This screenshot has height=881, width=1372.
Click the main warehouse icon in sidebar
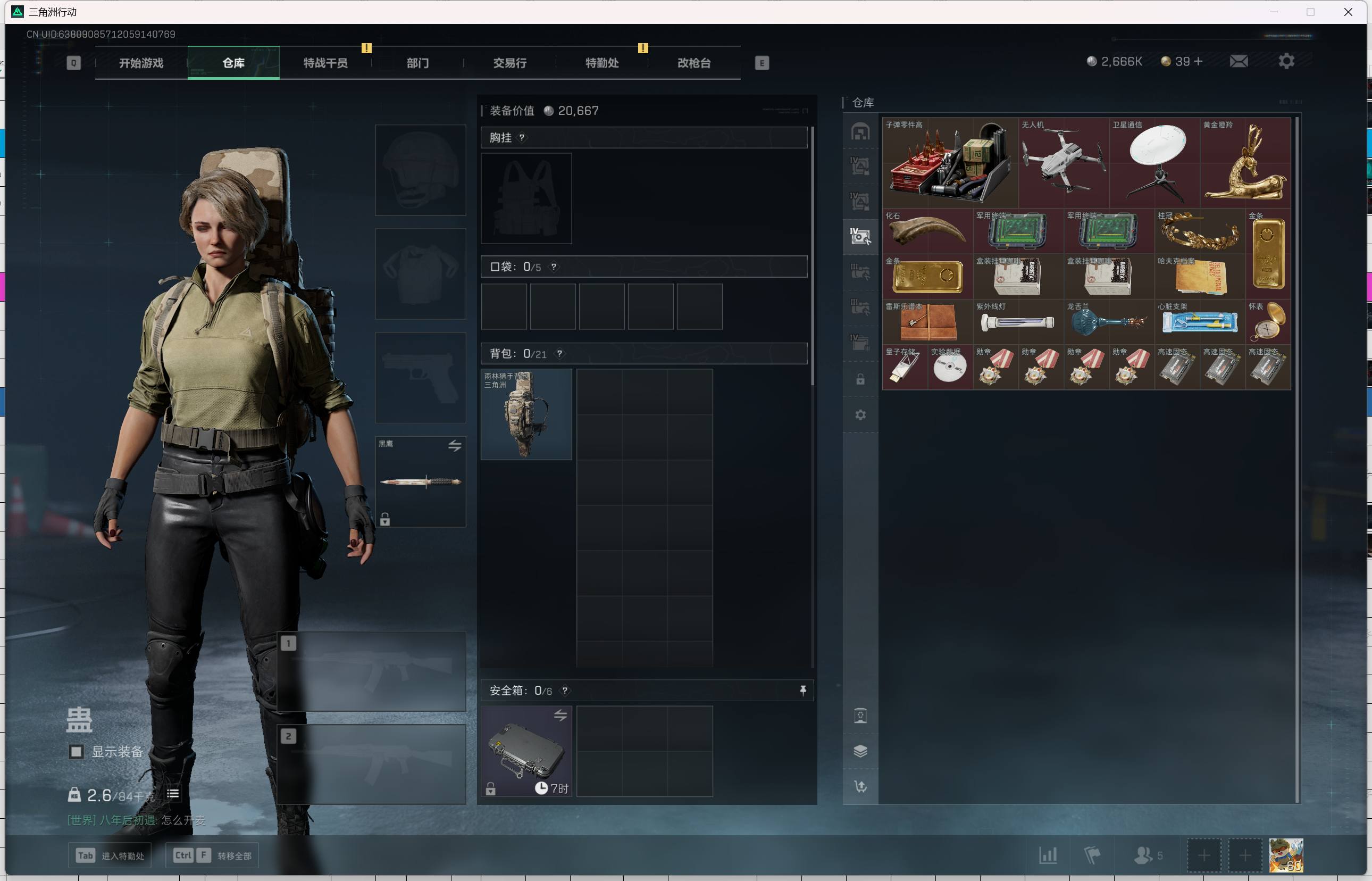click(860, 131)
